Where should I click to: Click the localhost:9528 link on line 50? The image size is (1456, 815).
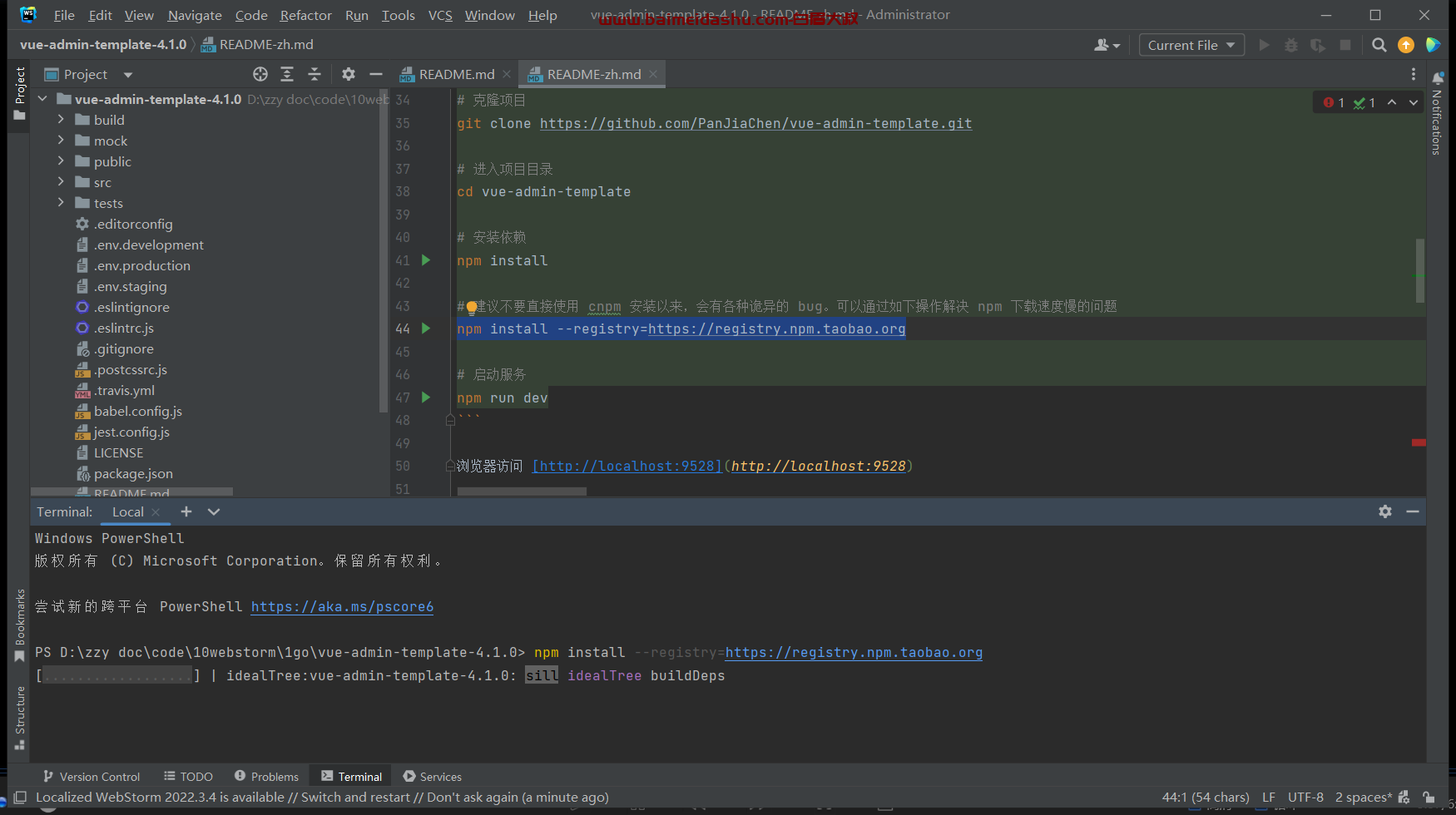[627, 466]
